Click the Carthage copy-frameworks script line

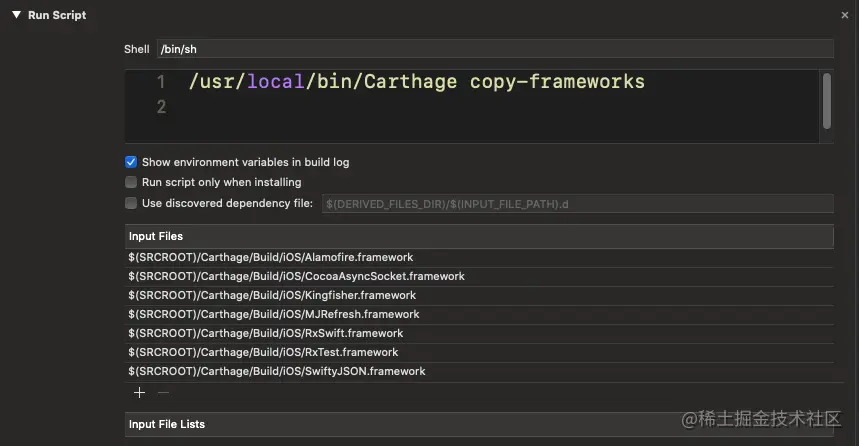coord(417,82)
